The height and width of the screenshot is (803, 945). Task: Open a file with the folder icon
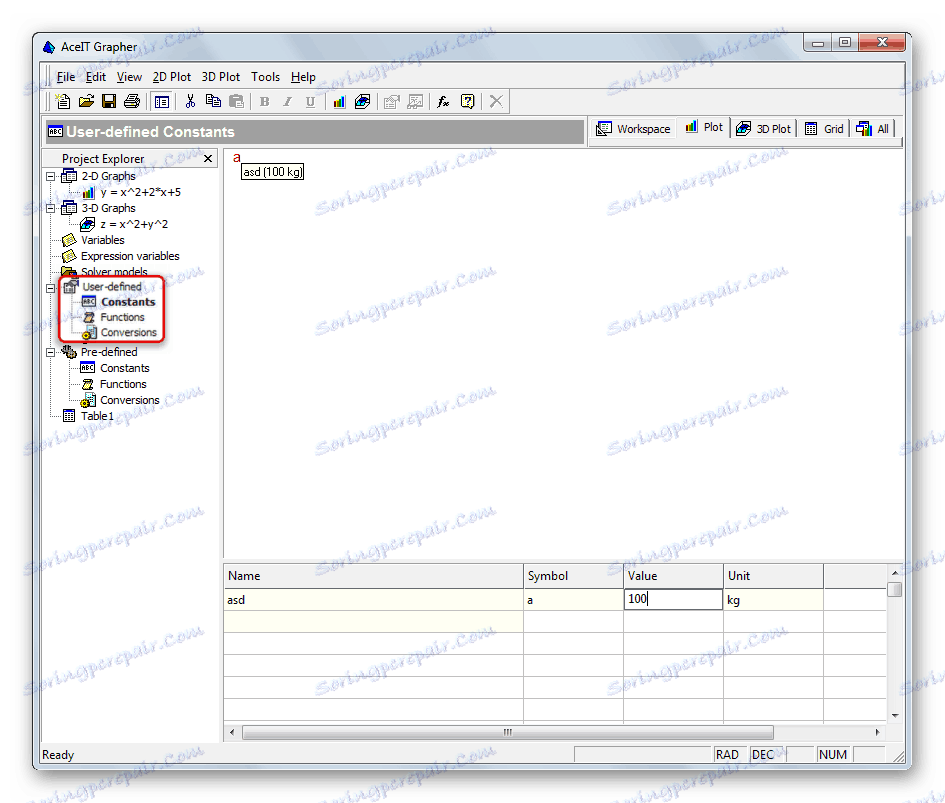(86, 101)
